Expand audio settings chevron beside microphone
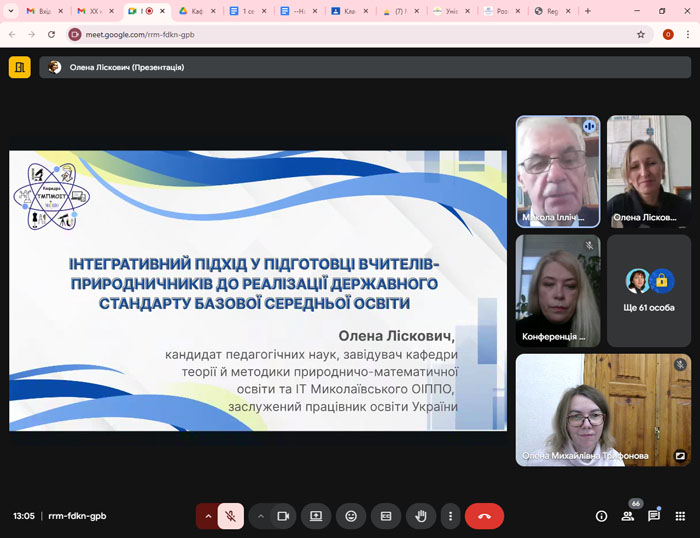This screenshot has width=700, height=538. pos(208,516)
